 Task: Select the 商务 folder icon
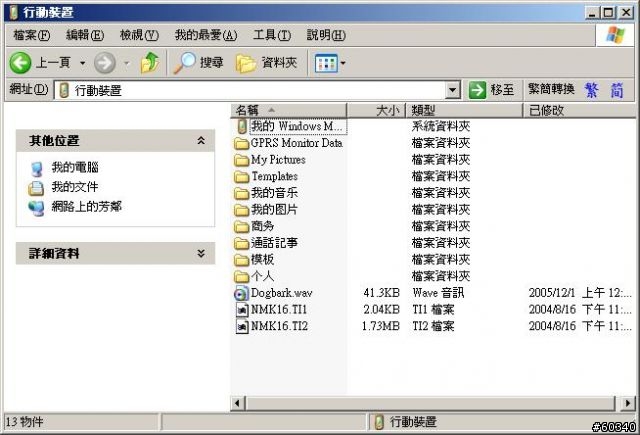point(242,226)
